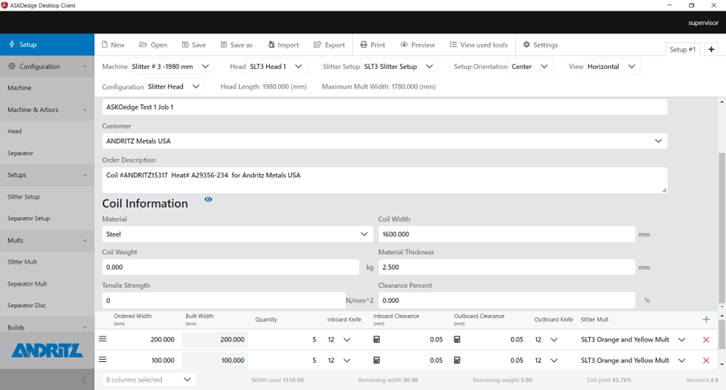Change View Horizontal dropdown
This screenshot has width=726, height=390.
611,67
